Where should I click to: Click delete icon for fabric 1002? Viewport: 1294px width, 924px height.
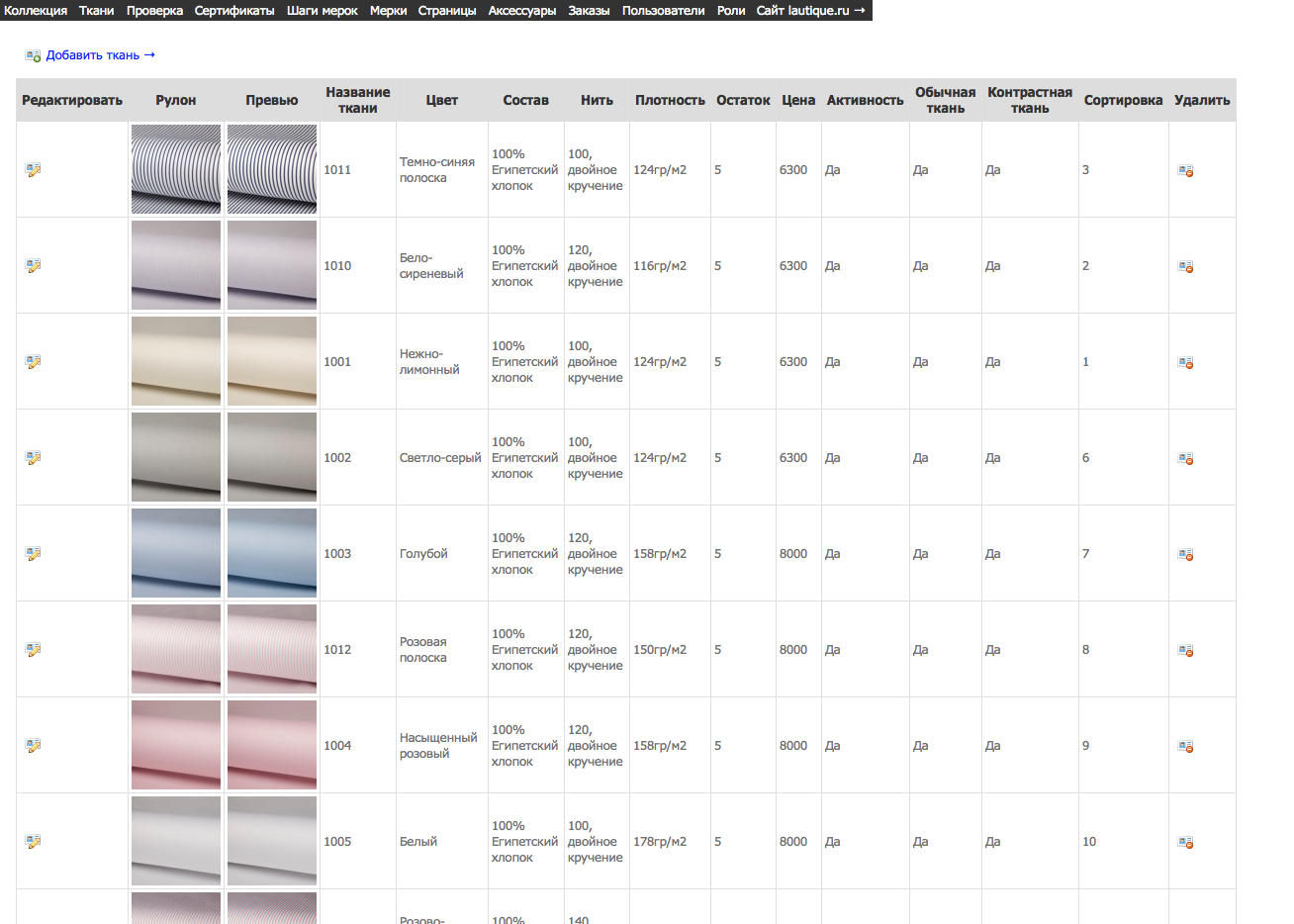[1185, 458]
